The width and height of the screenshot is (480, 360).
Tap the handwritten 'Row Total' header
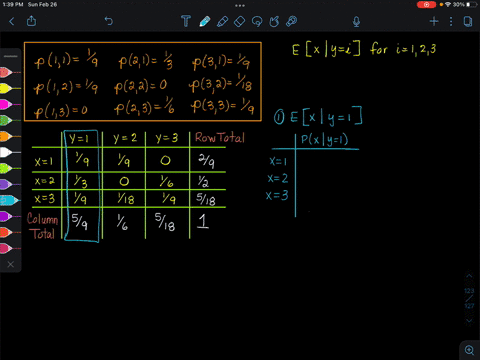[x=220, y=138]
